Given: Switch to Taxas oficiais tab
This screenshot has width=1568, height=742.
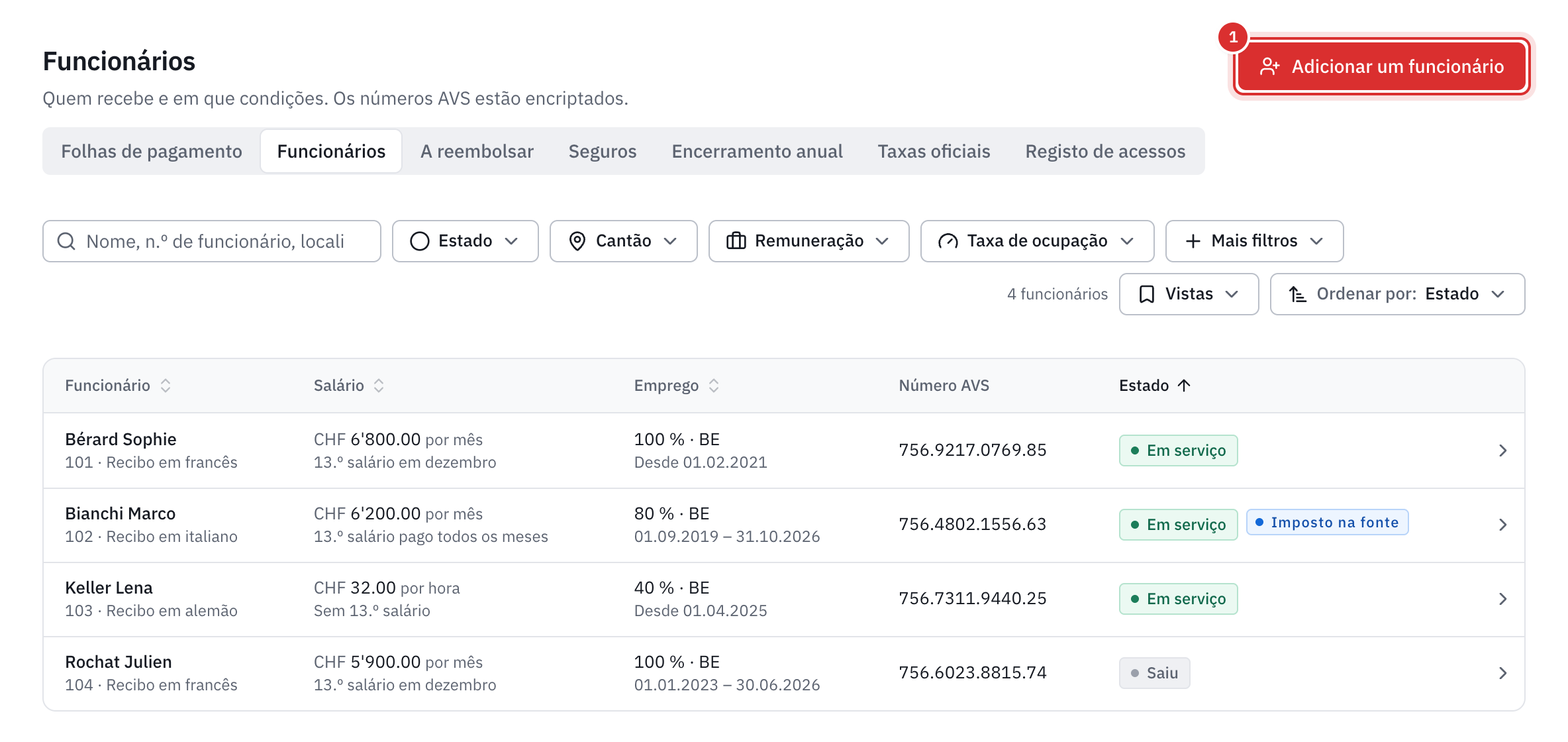Looking at the screenshot, I should [x=934, y=151].
